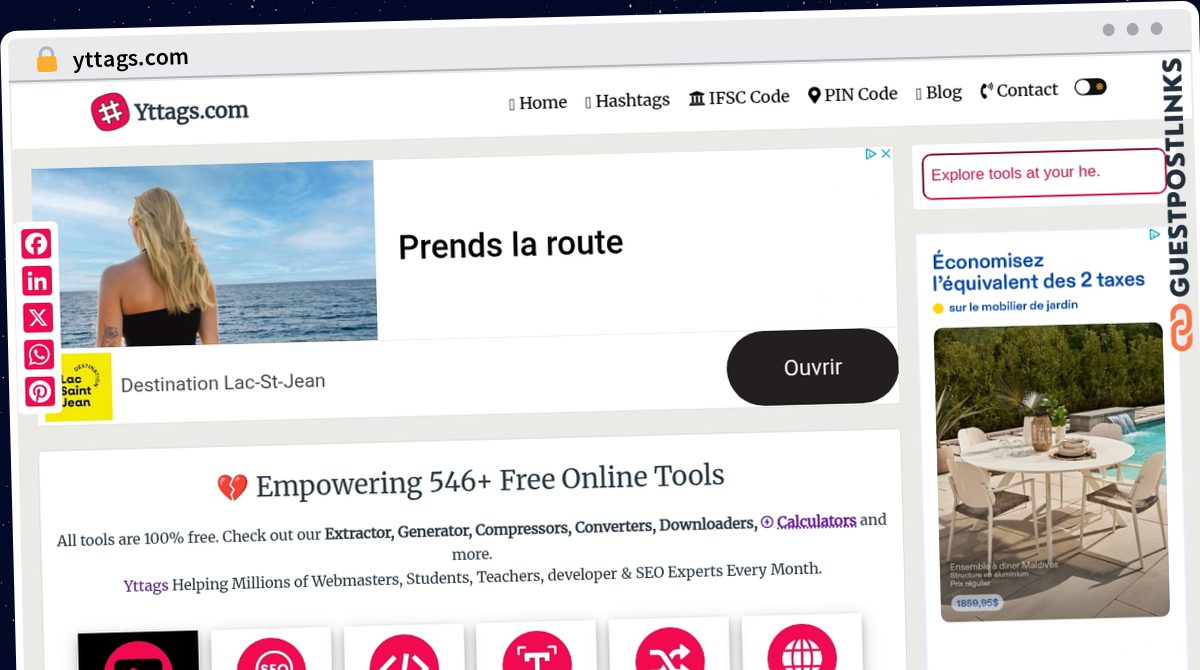1200x670 pixels.
Task: Toggle dark mode switch in navbar
Action: 1090,87
